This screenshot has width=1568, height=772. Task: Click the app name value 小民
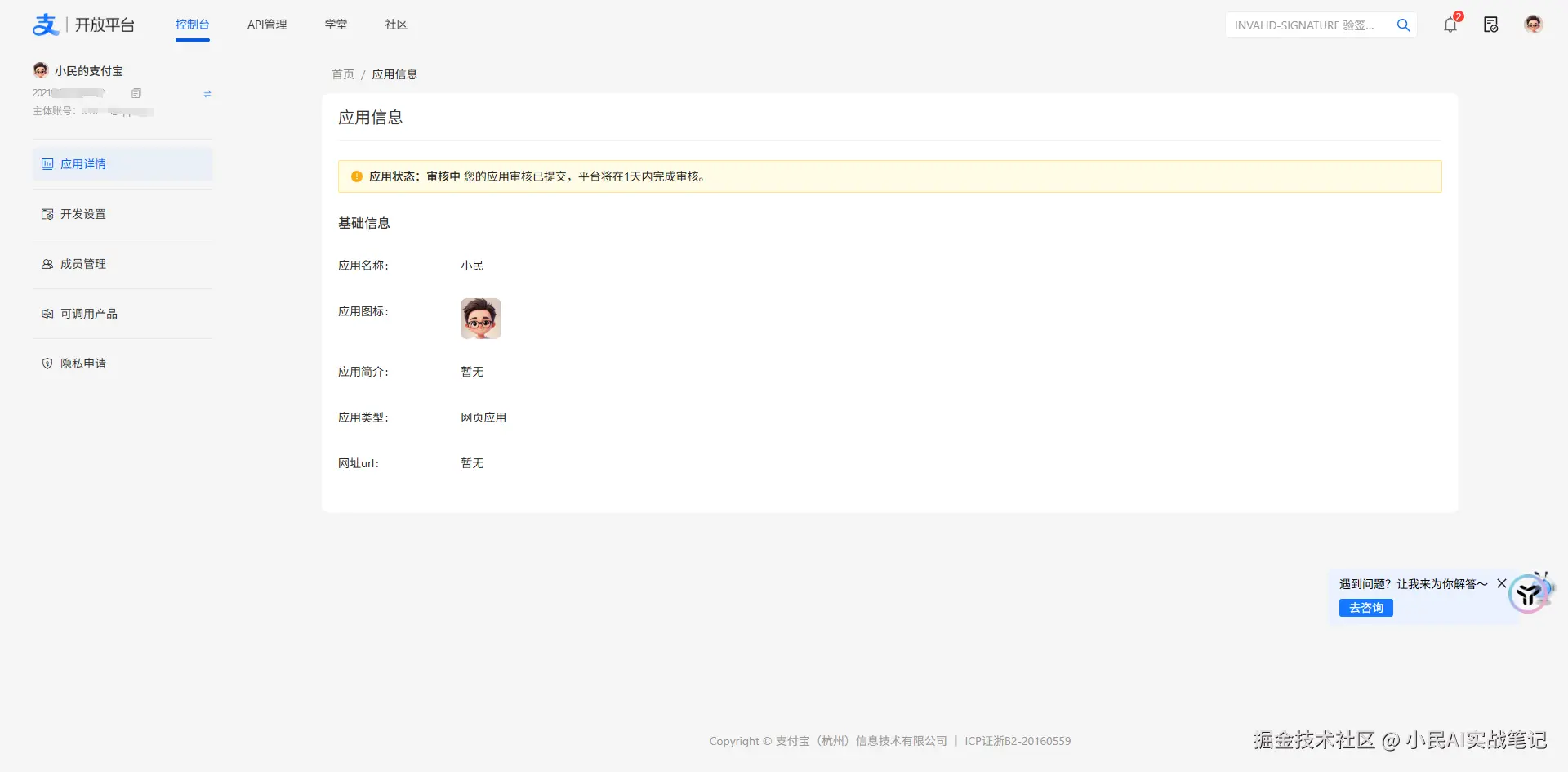472,266
